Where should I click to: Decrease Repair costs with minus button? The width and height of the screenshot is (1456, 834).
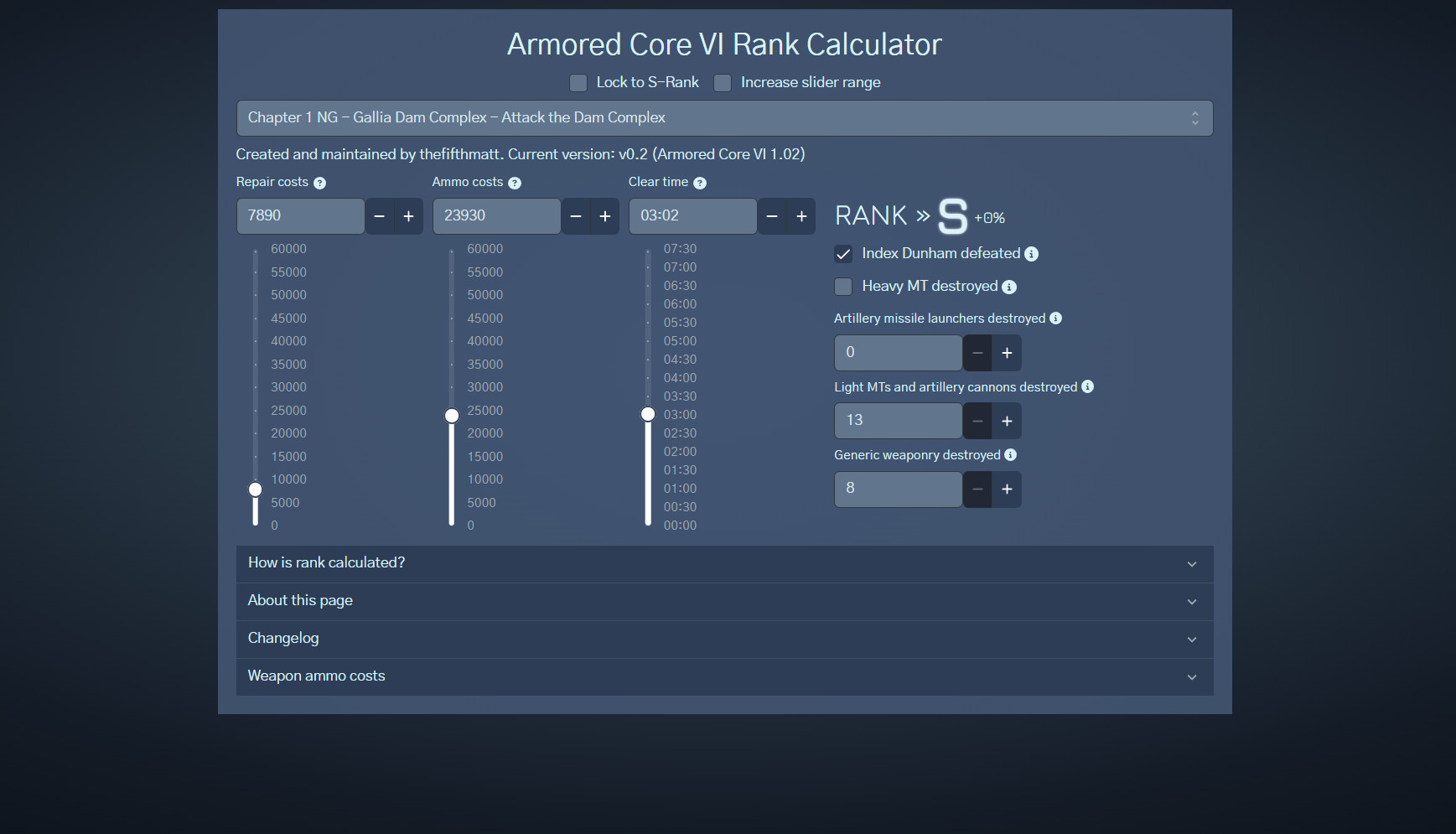pyautogui.click(x=379, y=216)
